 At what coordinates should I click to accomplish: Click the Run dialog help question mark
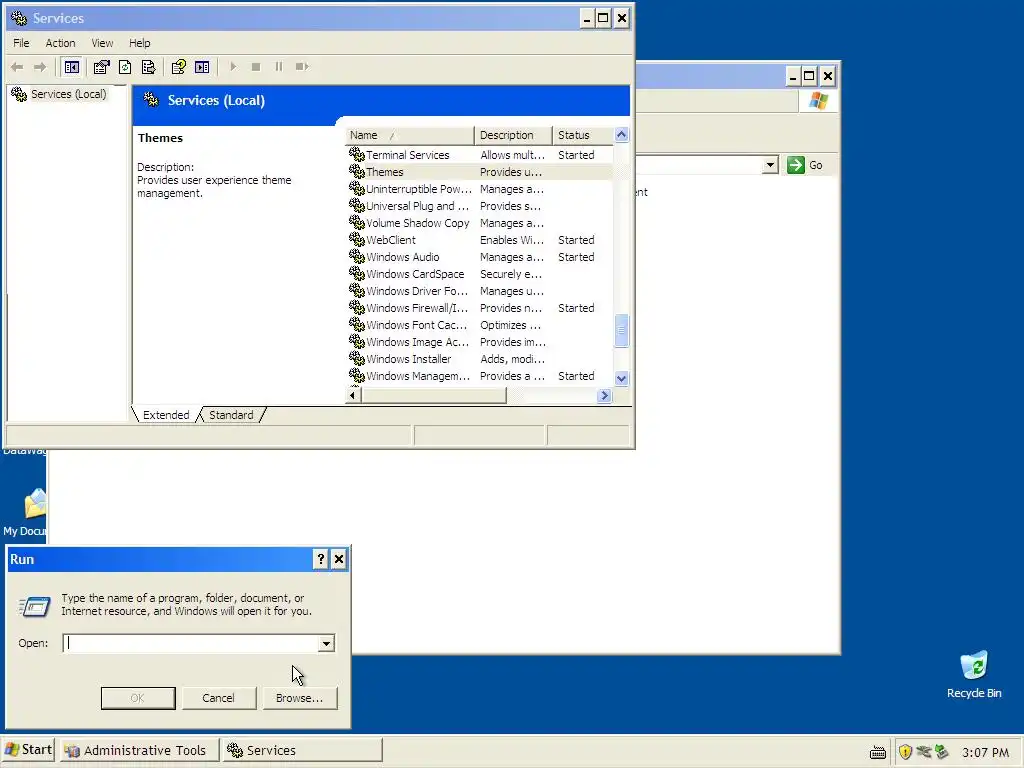click(x=320, y=559)
